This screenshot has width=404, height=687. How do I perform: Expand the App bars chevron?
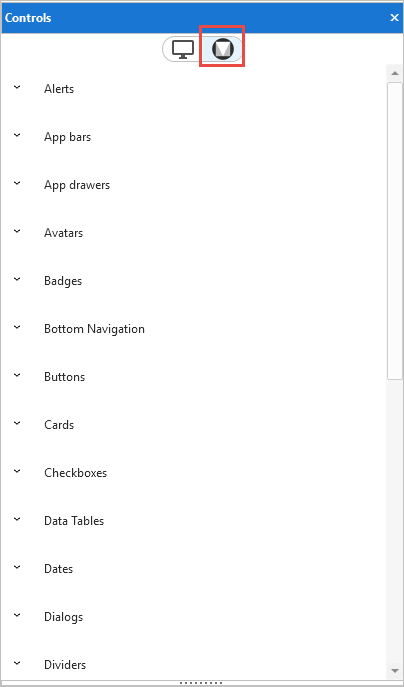pos(17,135)
